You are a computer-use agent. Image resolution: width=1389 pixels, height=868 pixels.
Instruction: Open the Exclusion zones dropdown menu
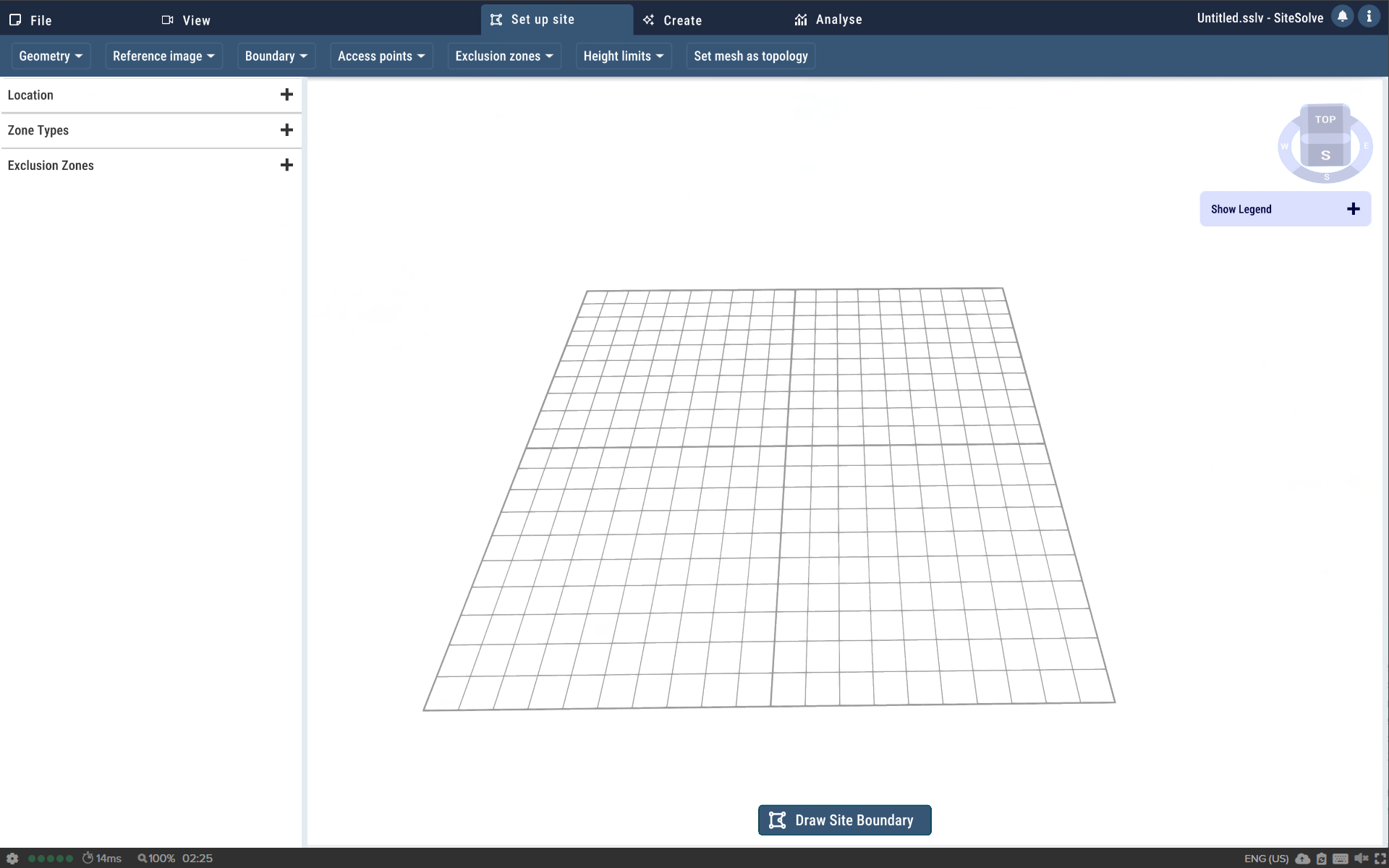[504, 56]
